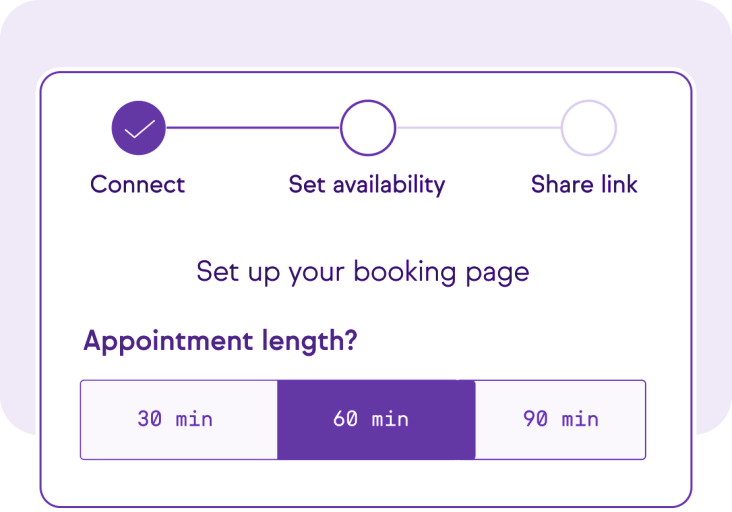Choose the highlighted 60 min option
Screen dimensions: 732x512
[376, 420]
